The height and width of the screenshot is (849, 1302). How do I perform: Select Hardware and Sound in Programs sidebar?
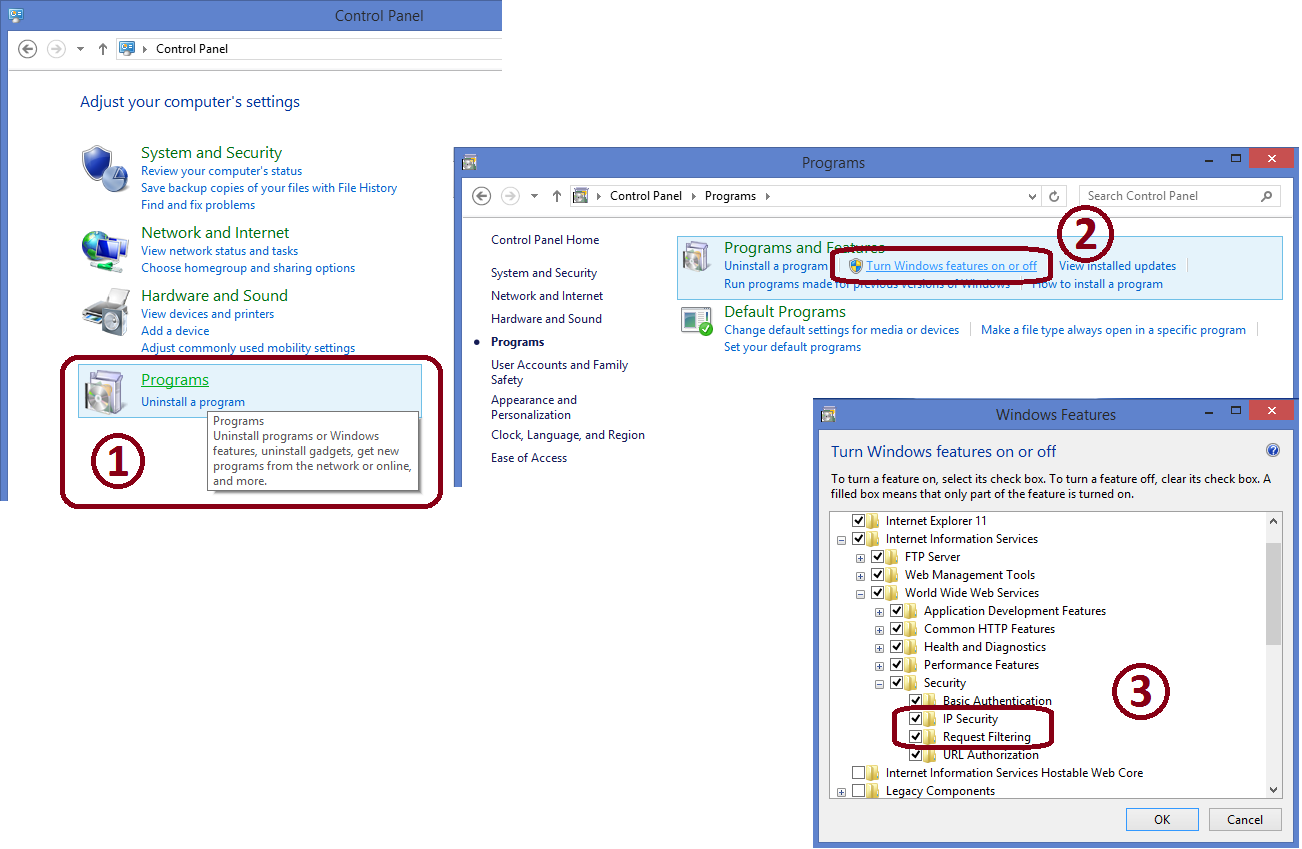click(x=546, y=319)
